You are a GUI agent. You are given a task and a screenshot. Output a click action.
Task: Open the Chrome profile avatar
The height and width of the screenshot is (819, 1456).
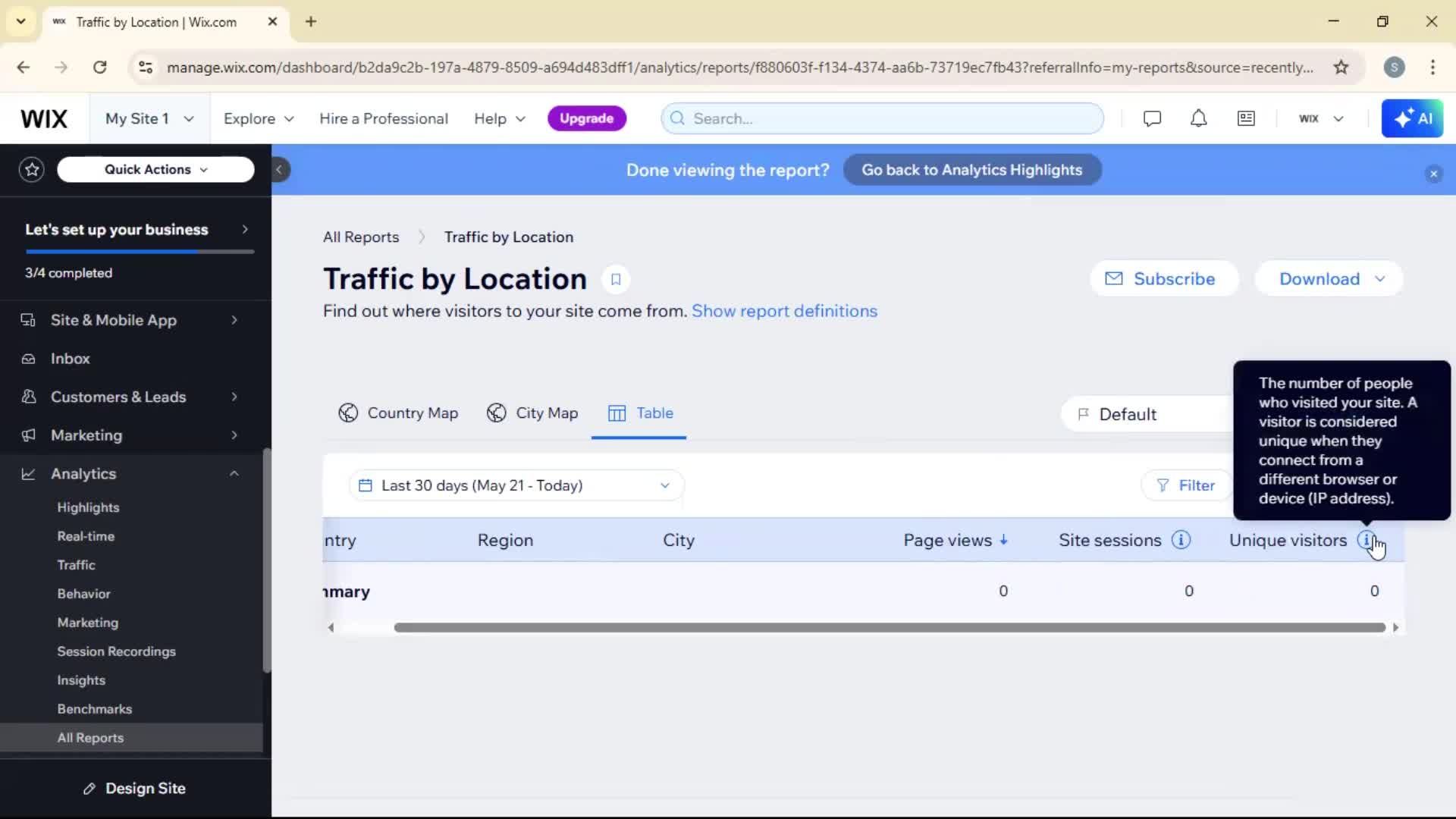tap(1394, 67)
